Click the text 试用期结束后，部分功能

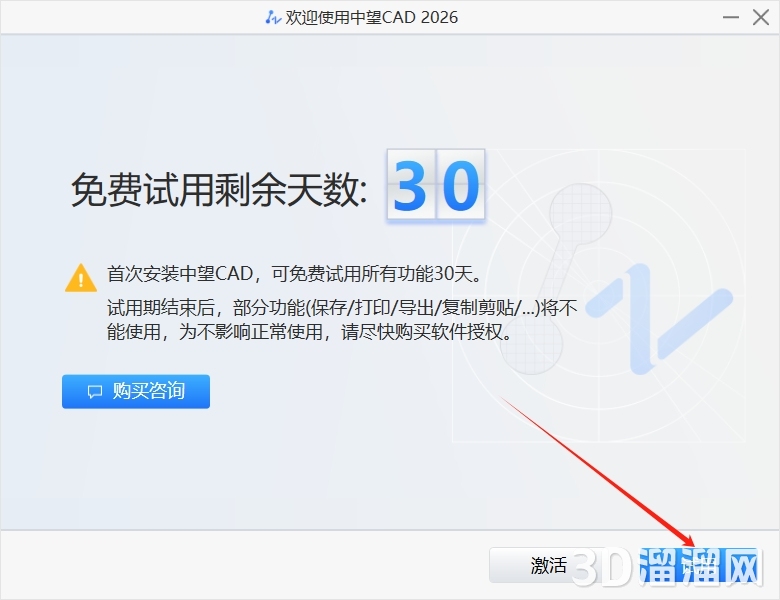click(205, 308)
